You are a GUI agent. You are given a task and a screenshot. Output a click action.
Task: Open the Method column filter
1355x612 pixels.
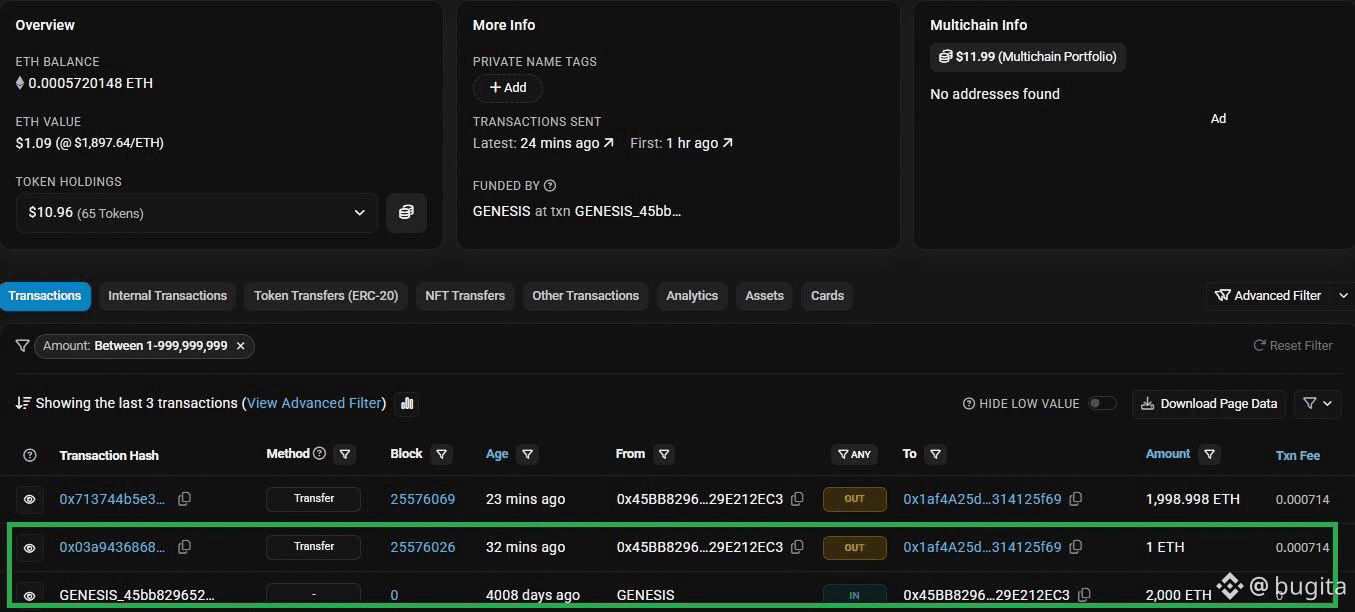345,454
